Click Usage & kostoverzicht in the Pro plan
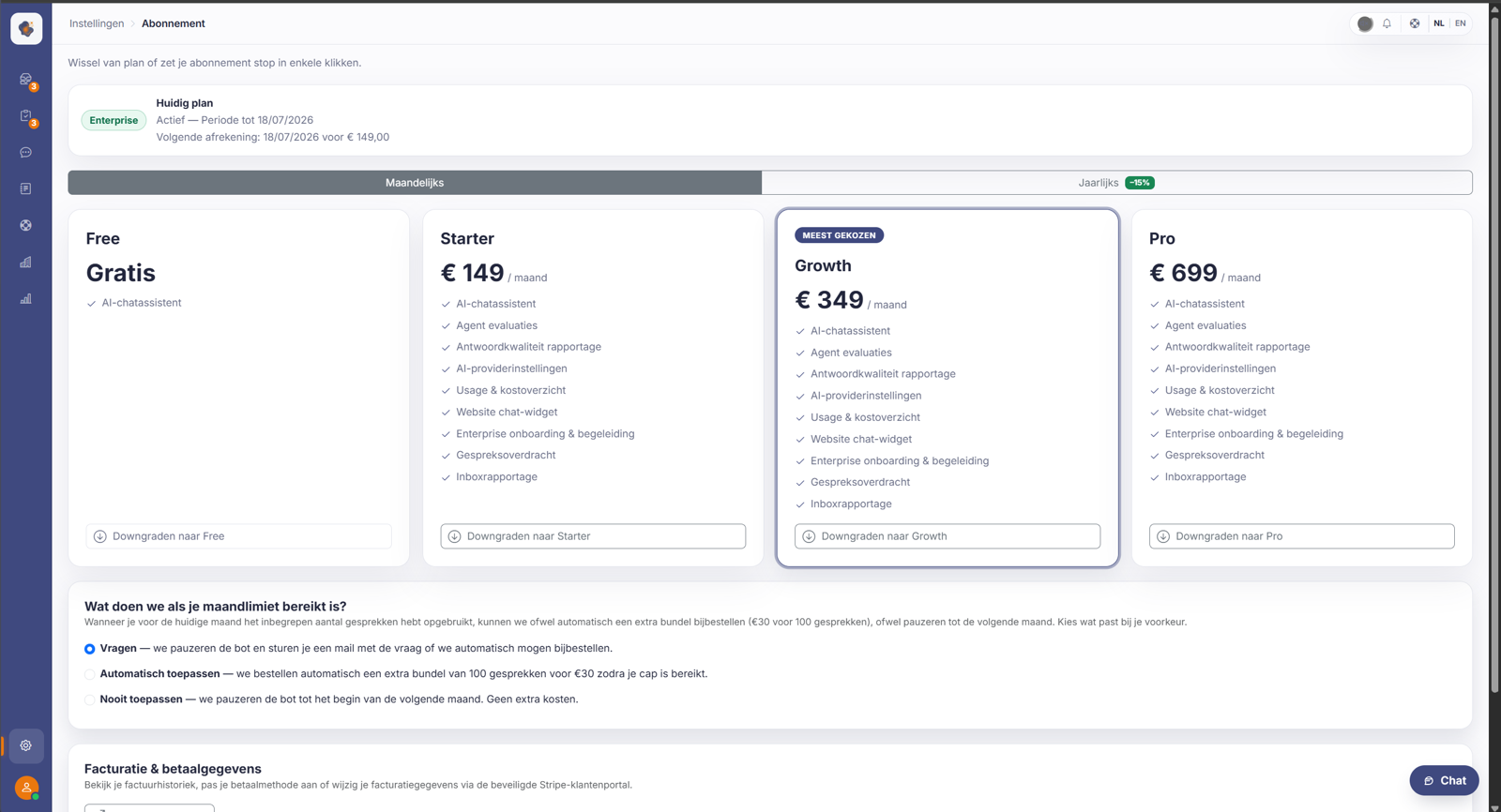Viewport: 1501px width, 812px height. [1220, 390]
